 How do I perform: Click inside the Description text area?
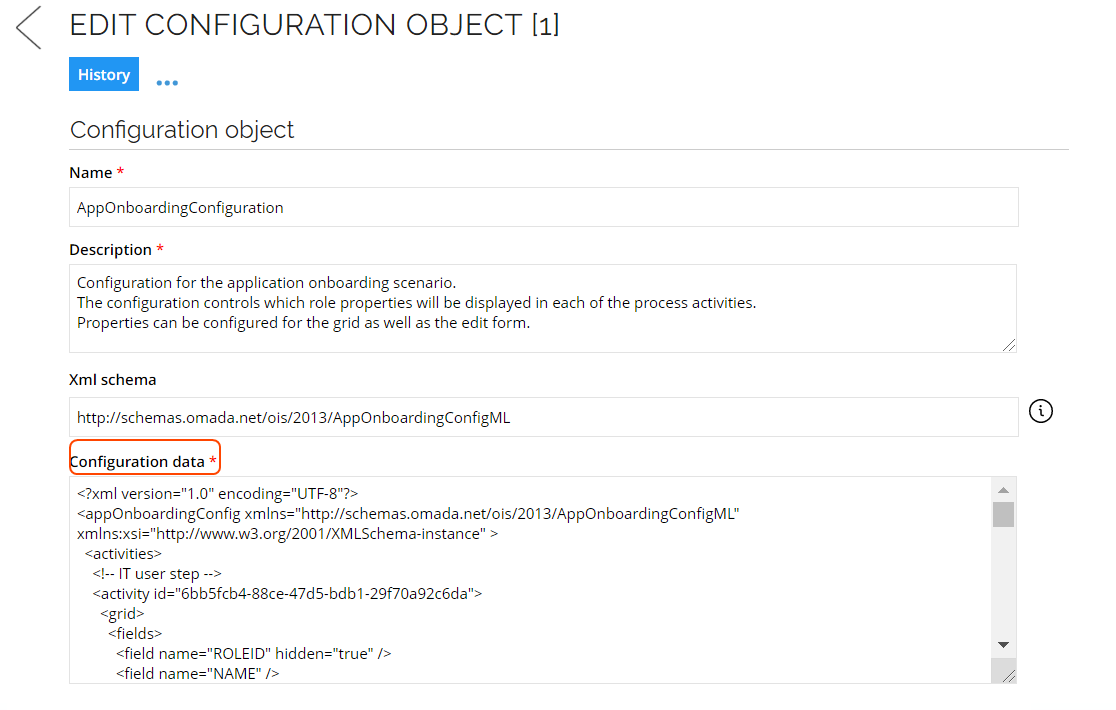(543, 308)
